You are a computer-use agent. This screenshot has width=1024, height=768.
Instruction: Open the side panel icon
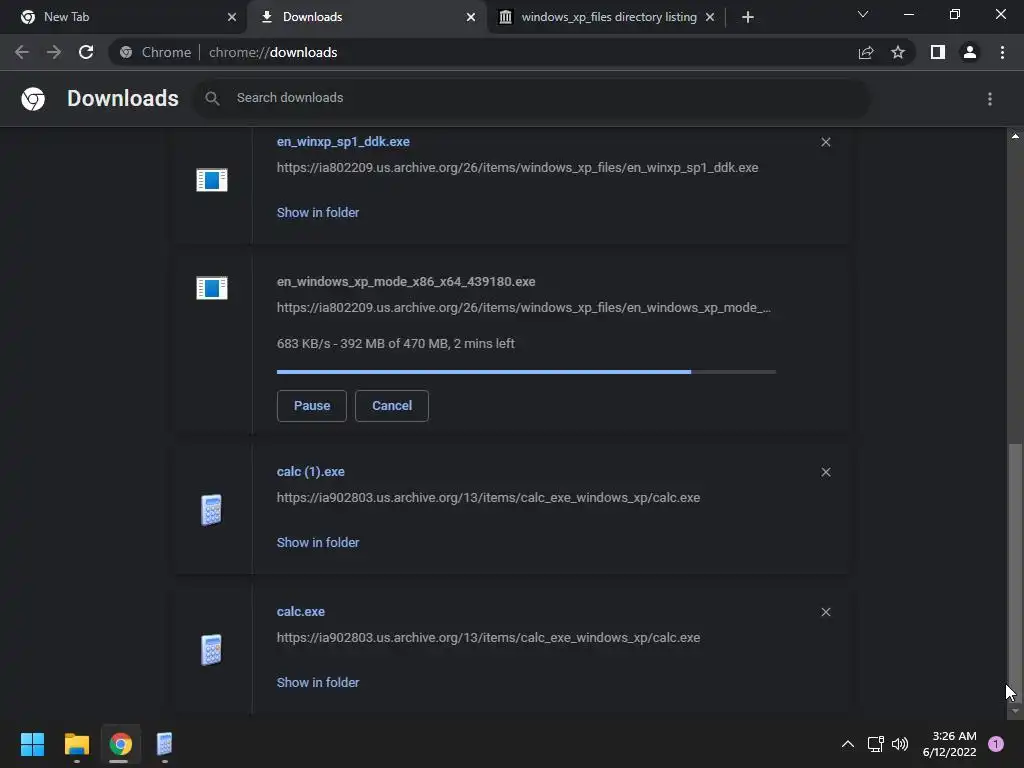938,52
